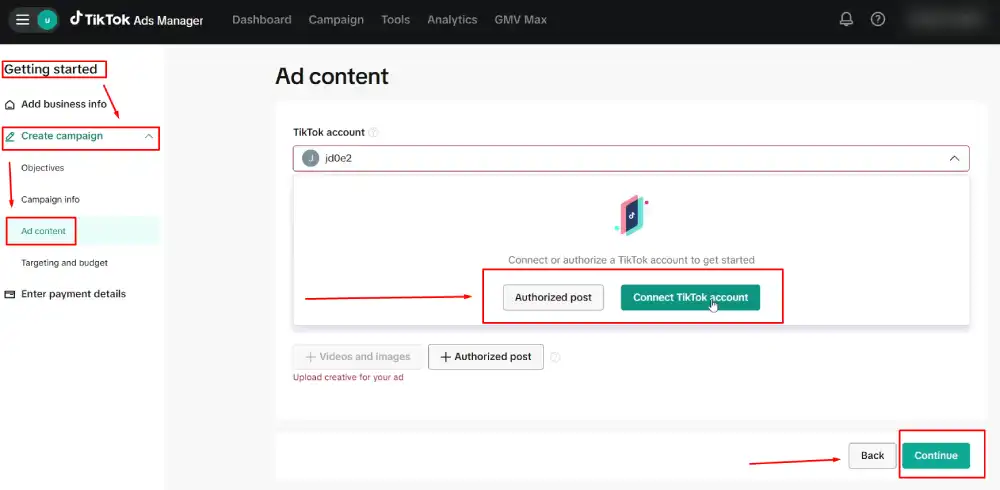Open Enter payment details step

click(73, 294)
